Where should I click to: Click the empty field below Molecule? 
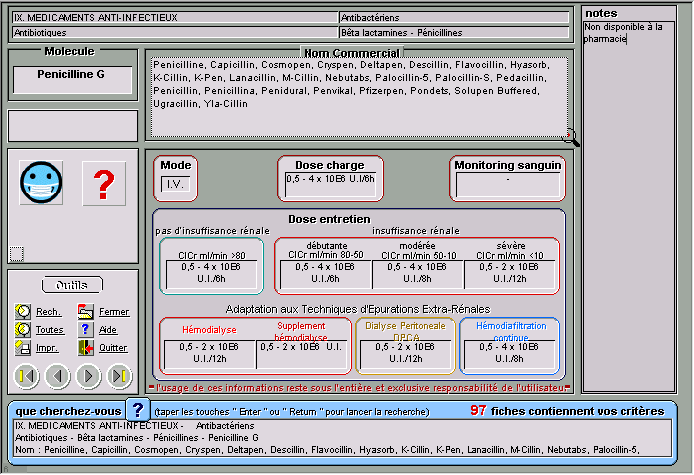tap(73, 126)
